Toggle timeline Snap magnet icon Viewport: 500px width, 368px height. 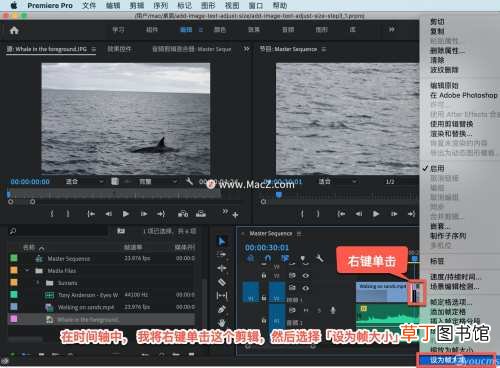268,259
